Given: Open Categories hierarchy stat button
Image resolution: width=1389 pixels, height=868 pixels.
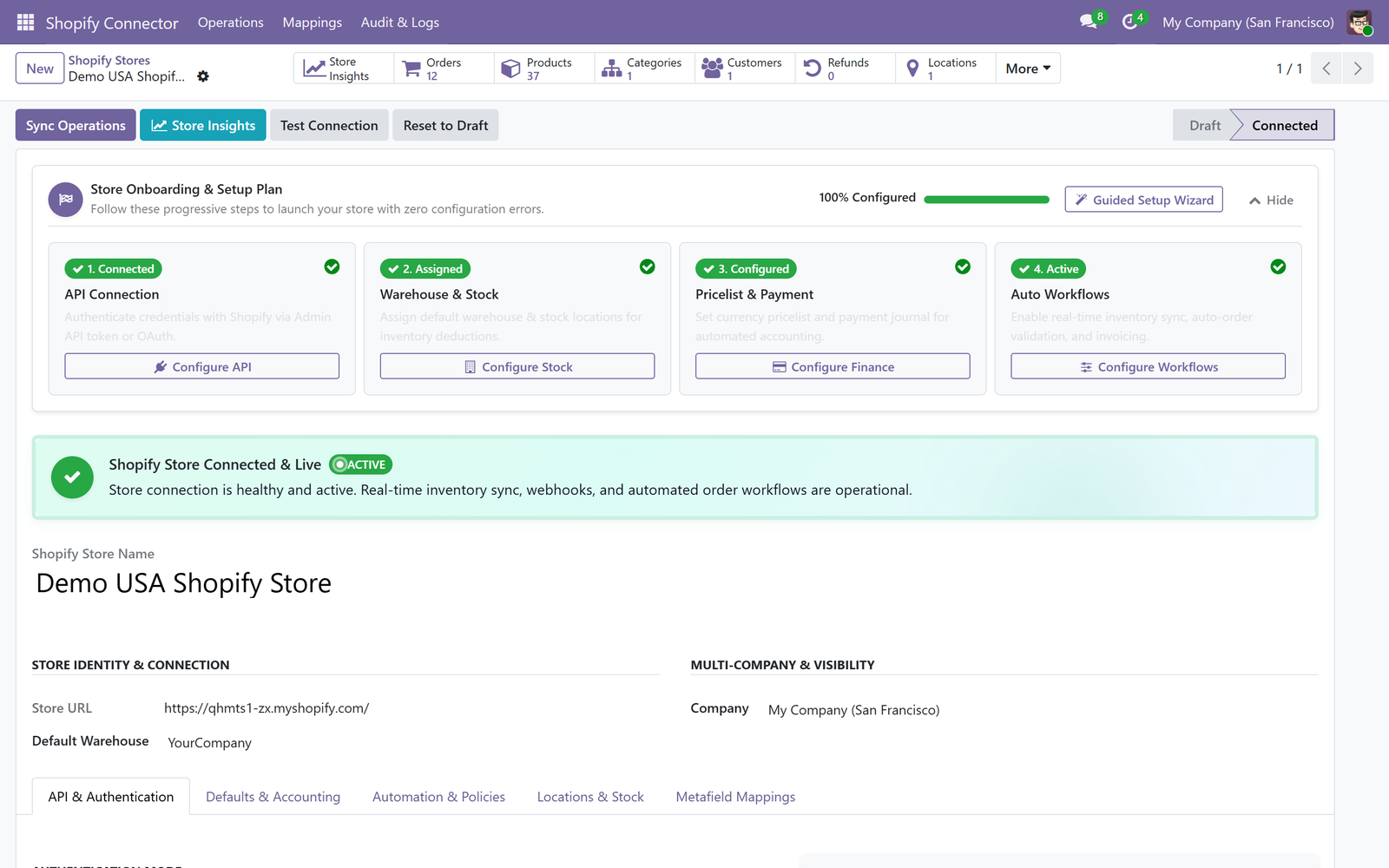Looking at the screenshot, I should click(x=645, y=69).
